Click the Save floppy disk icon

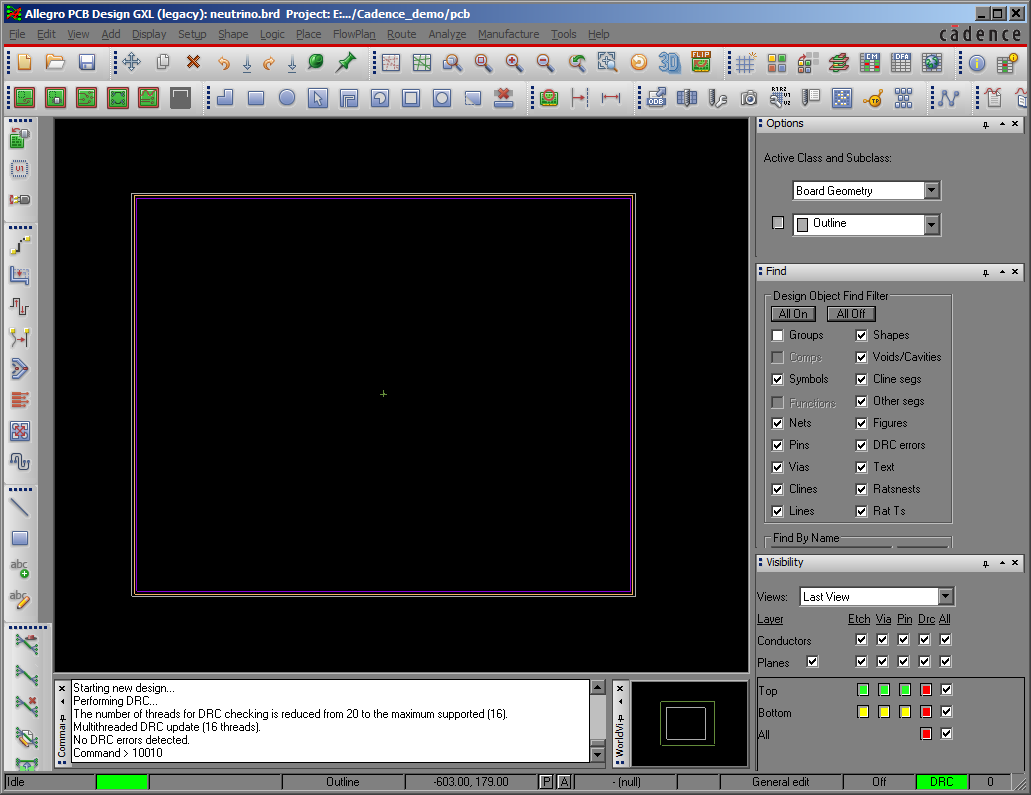[x=87, y=62]
